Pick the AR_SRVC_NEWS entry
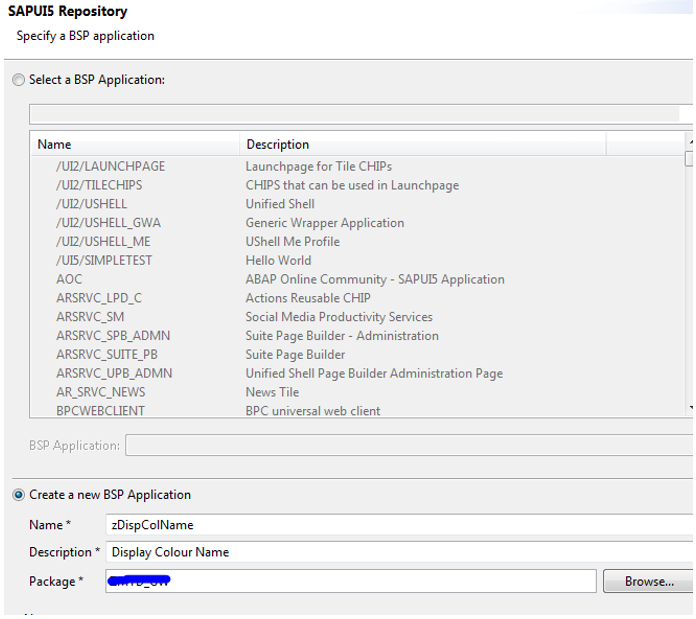This screenshot has width=696, height=619. [358, 392]
